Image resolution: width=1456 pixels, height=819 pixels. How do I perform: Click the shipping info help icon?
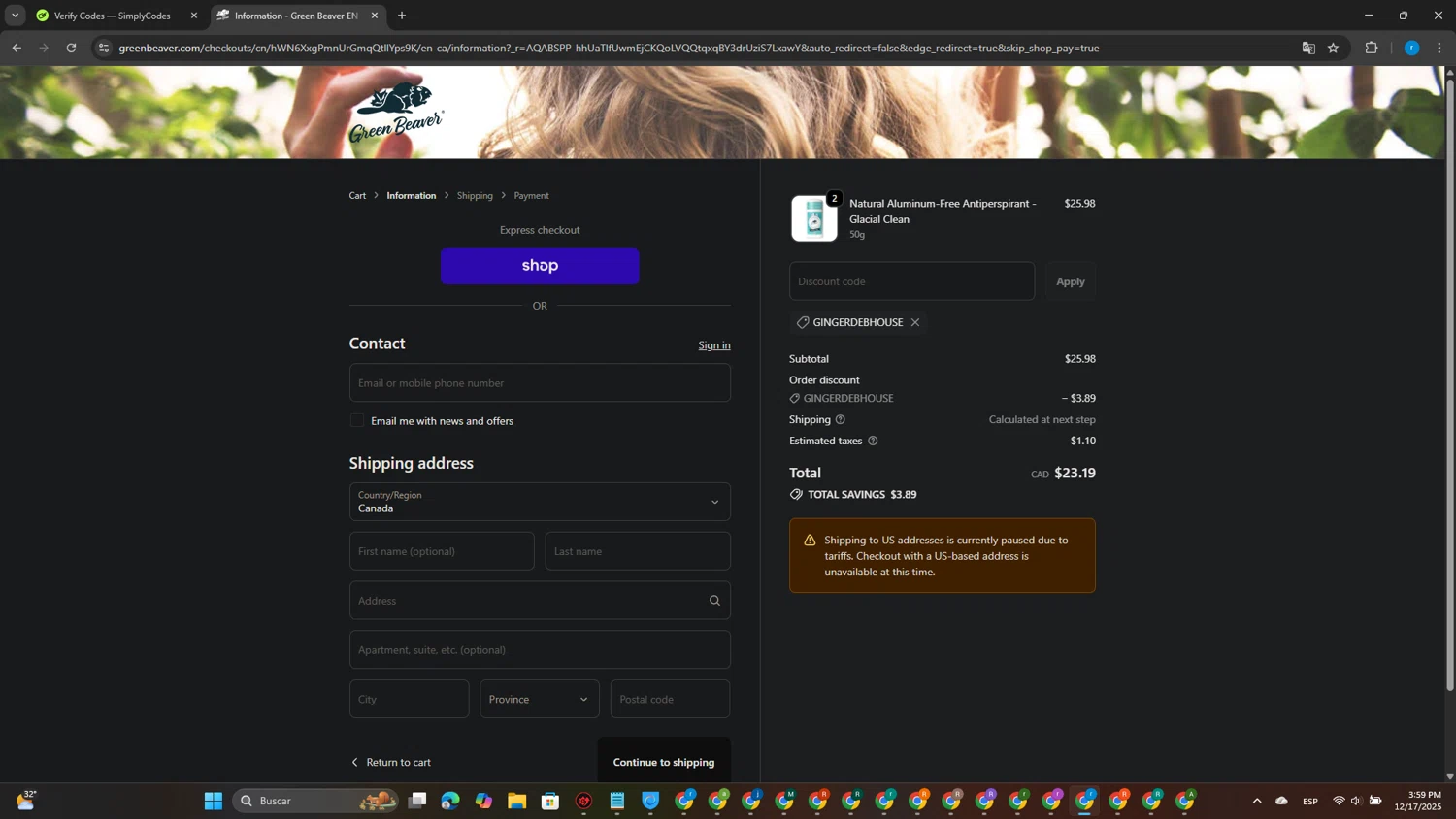click(841, 419)
